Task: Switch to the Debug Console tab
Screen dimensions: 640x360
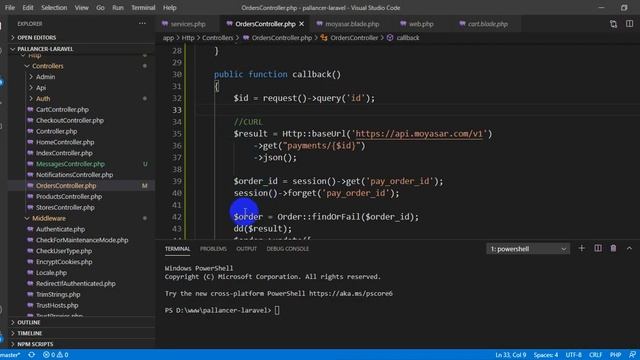Action: pyautogui.click(x=287, y=249)
